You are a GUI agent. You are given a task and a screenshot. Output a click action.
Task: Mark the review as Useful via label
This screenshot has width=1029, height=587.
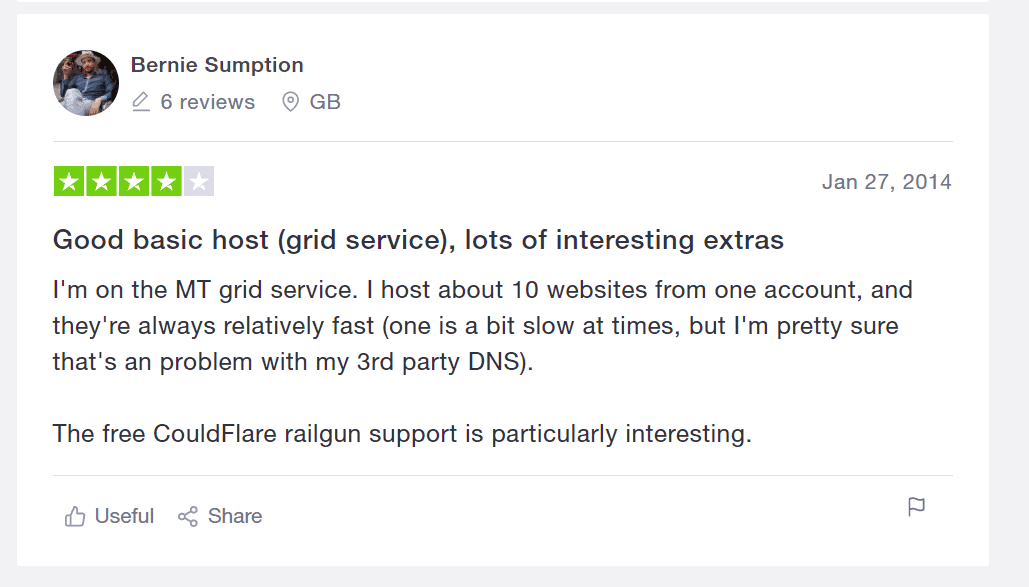124,516
